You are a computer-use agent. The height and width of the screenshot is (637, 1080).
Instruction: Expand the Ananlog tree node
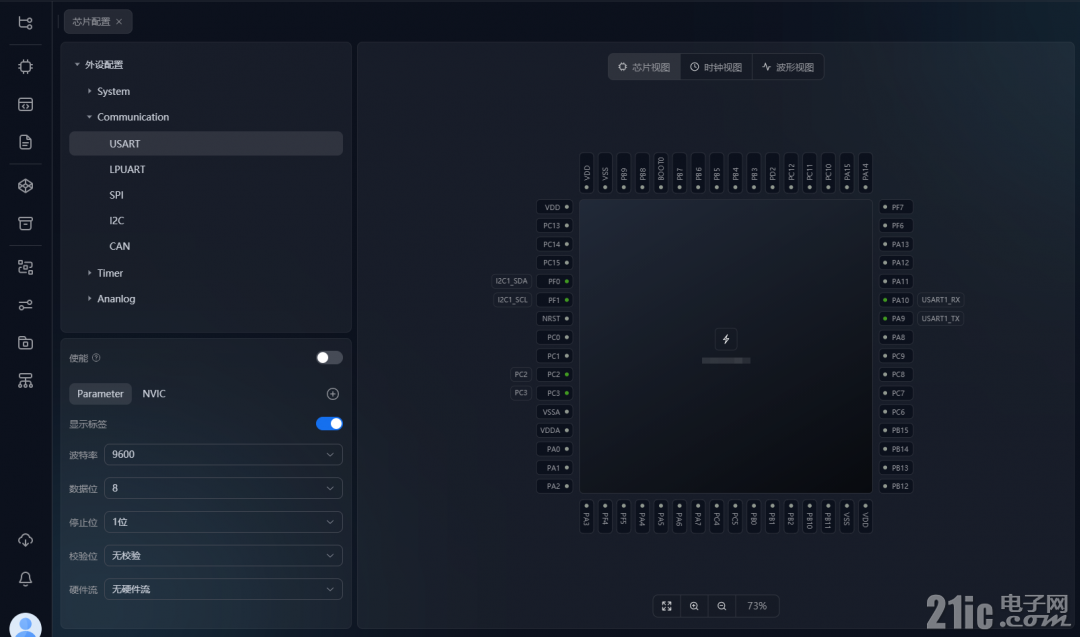click(90, 298)
